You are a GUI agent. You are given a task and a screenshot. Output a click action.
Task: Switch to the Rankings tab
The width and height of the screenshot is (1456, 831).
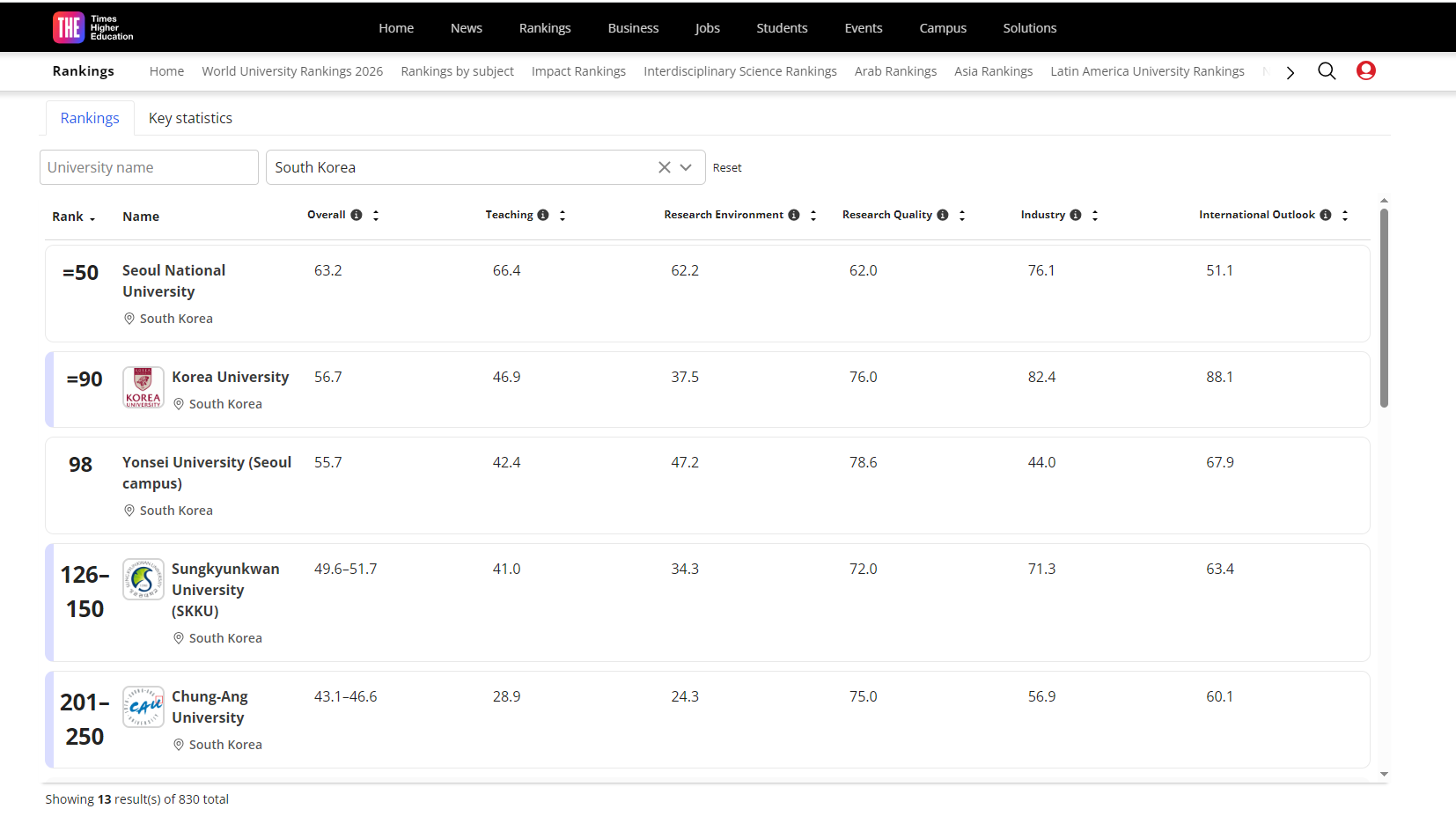click(90, 118)
